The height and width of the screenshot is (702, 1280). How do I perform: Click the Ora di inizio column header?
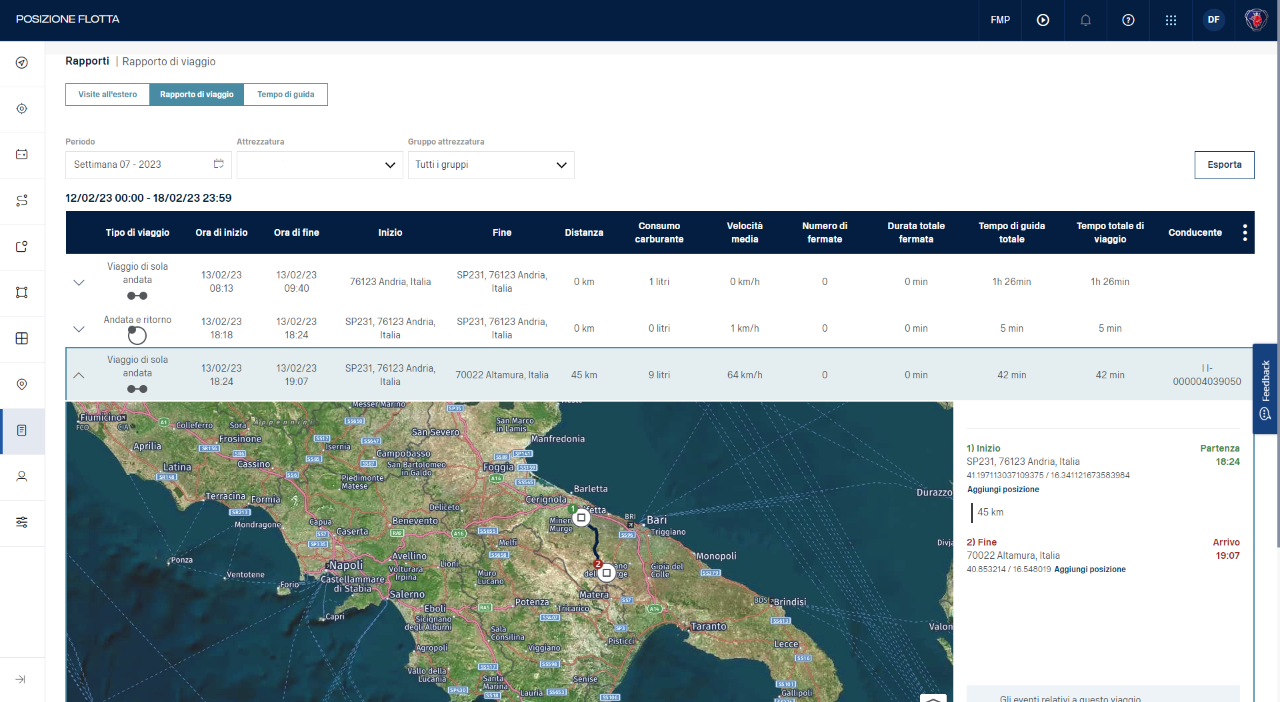click(222, 232)
